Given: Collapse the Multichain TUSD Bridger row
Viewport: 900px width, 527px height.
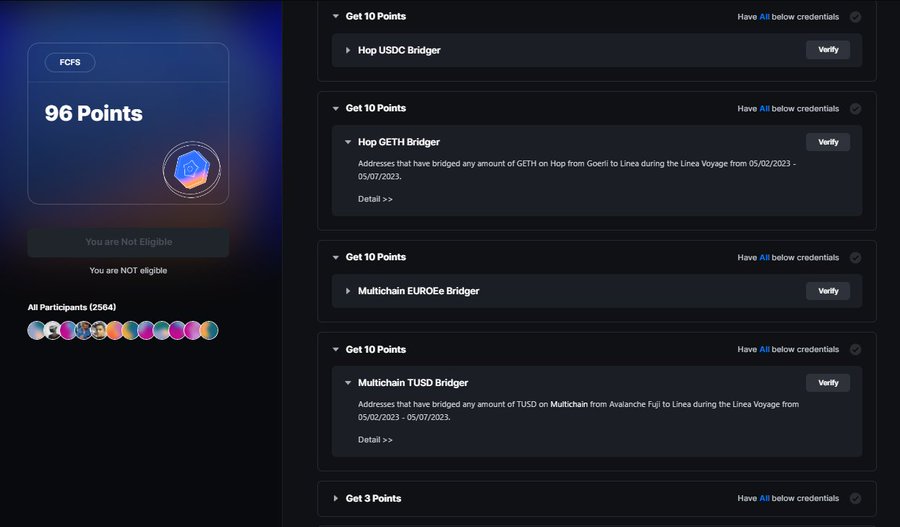Looking at the screenshot, I should (348, 383).
